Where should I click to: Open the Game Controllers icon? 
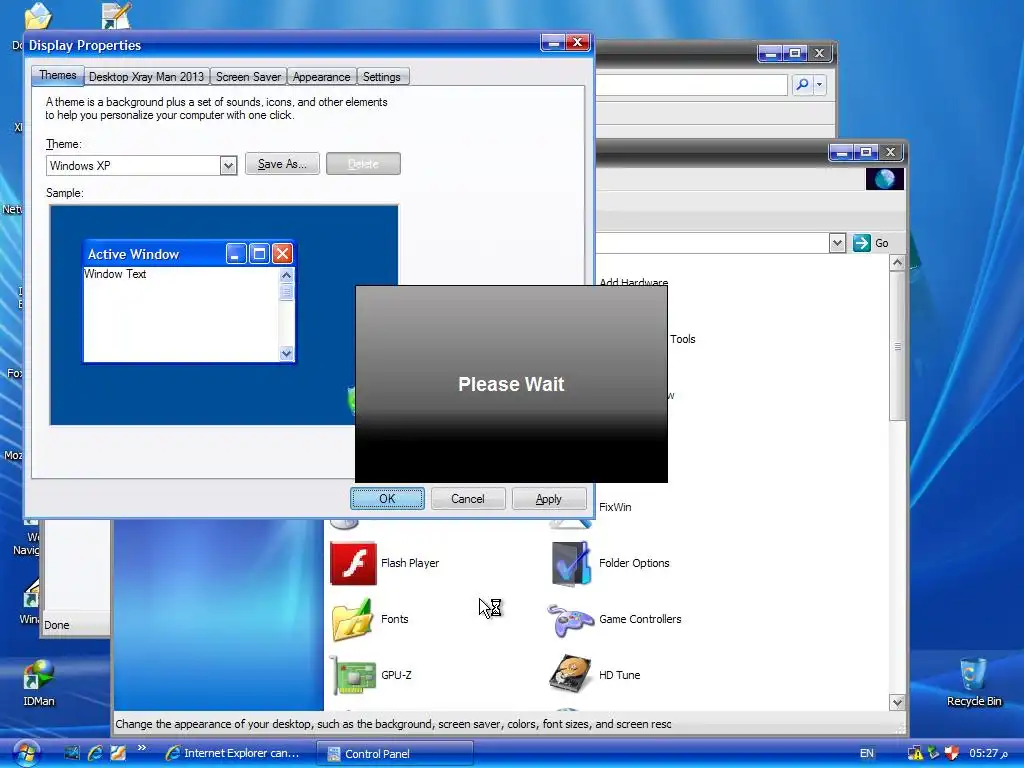pyautogui.click(x=570, y=620)
